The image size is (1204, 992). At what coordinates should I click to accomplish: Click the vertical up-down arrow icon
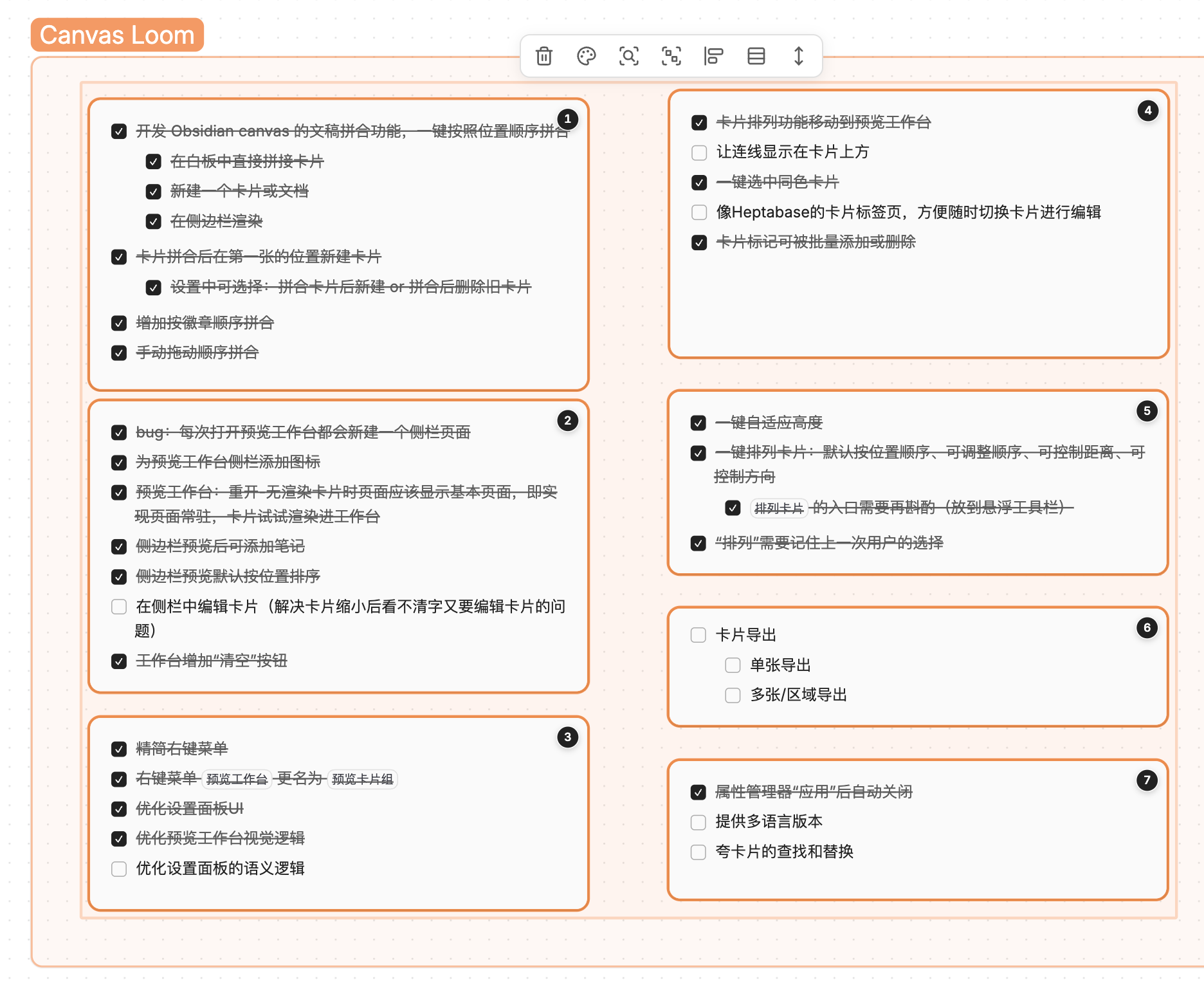tap(799, 56)
